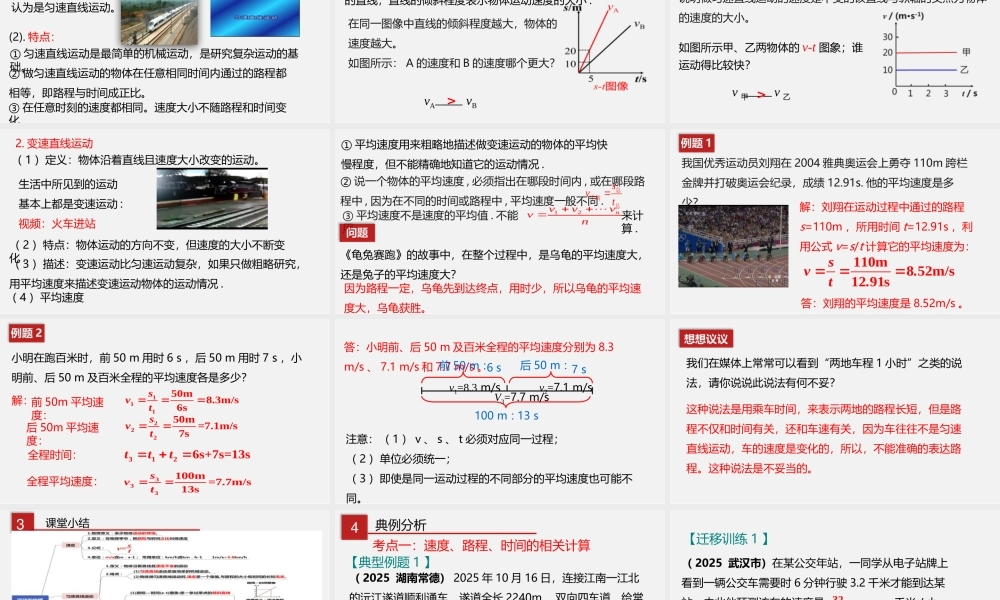Image resolution: width=1000 pixels, height=600 pixels.
Task: Click the blue text 后 50 m：7 s
Action: click(x=553, y=366)
